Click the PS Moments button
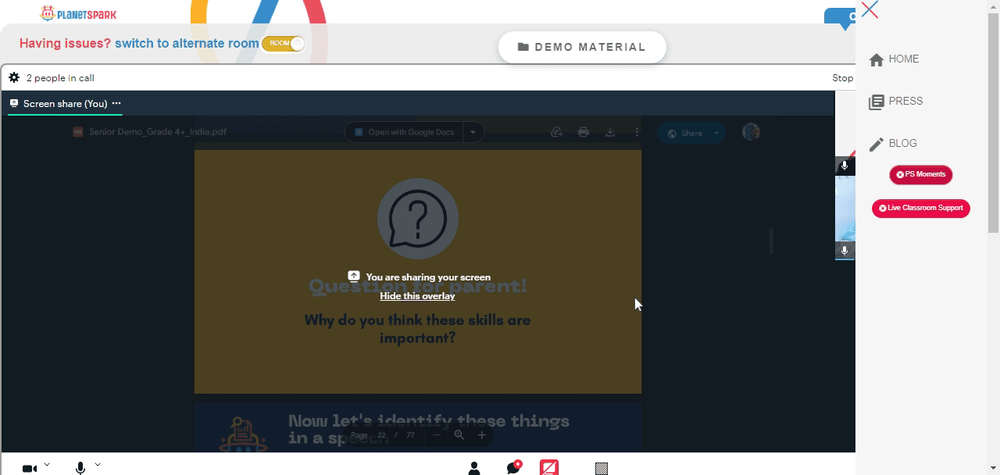The image size is (1000, 475). pos(921,175)
